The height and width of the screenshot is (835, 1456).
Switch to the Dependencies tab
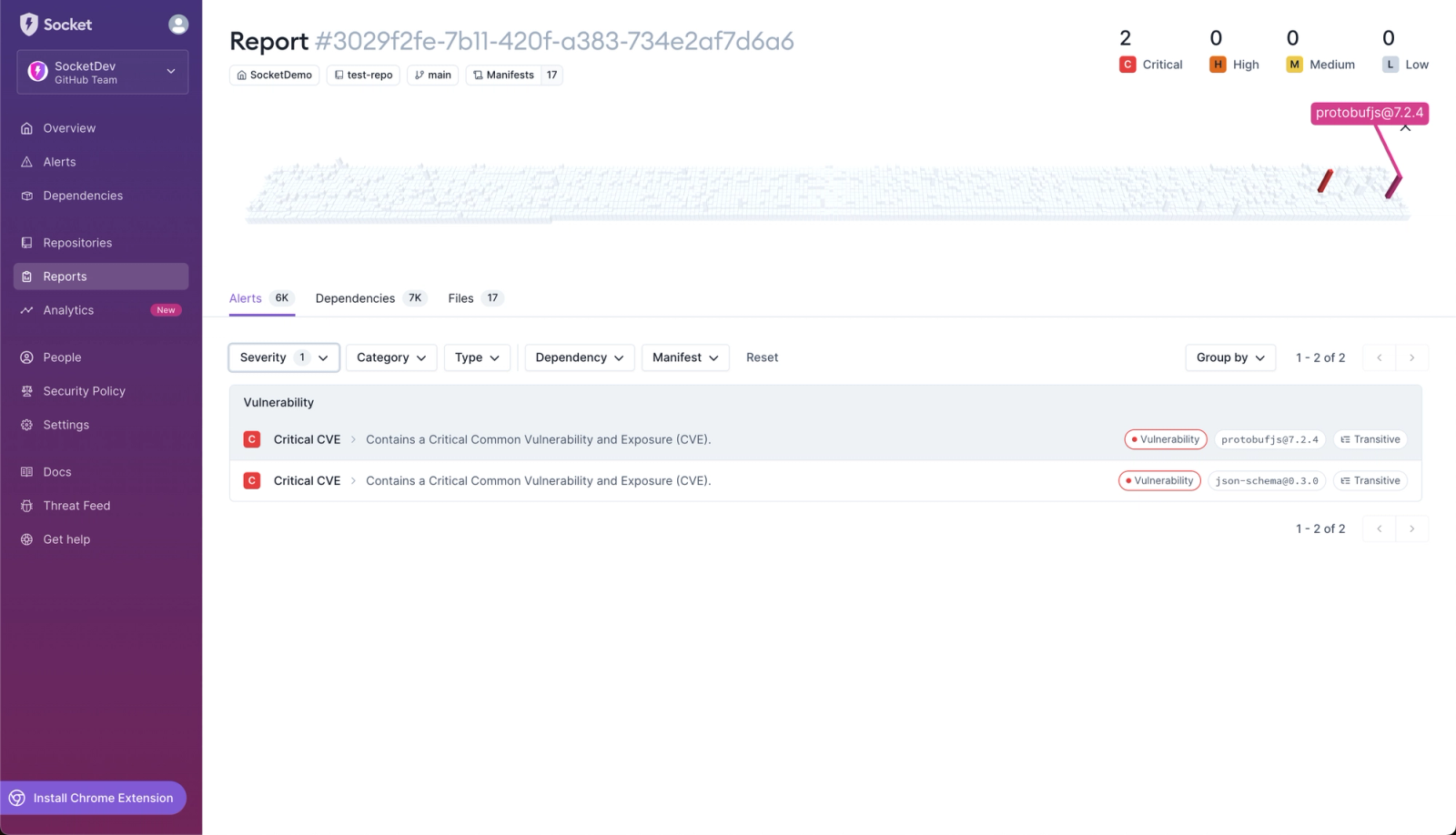pyautogui.click(x=371, y=298)
